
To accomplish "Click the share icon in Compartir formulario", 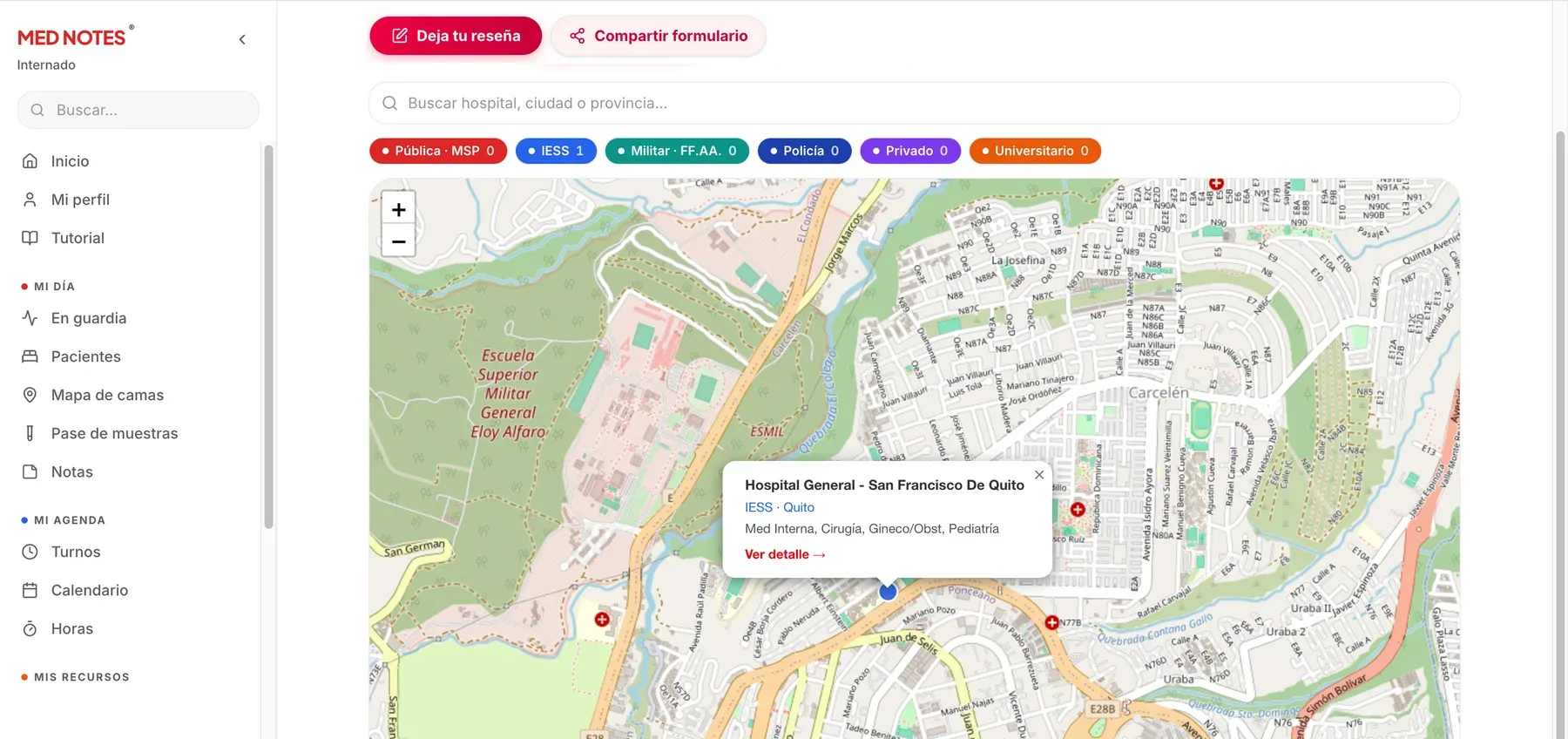I will [x=578, y=36].
